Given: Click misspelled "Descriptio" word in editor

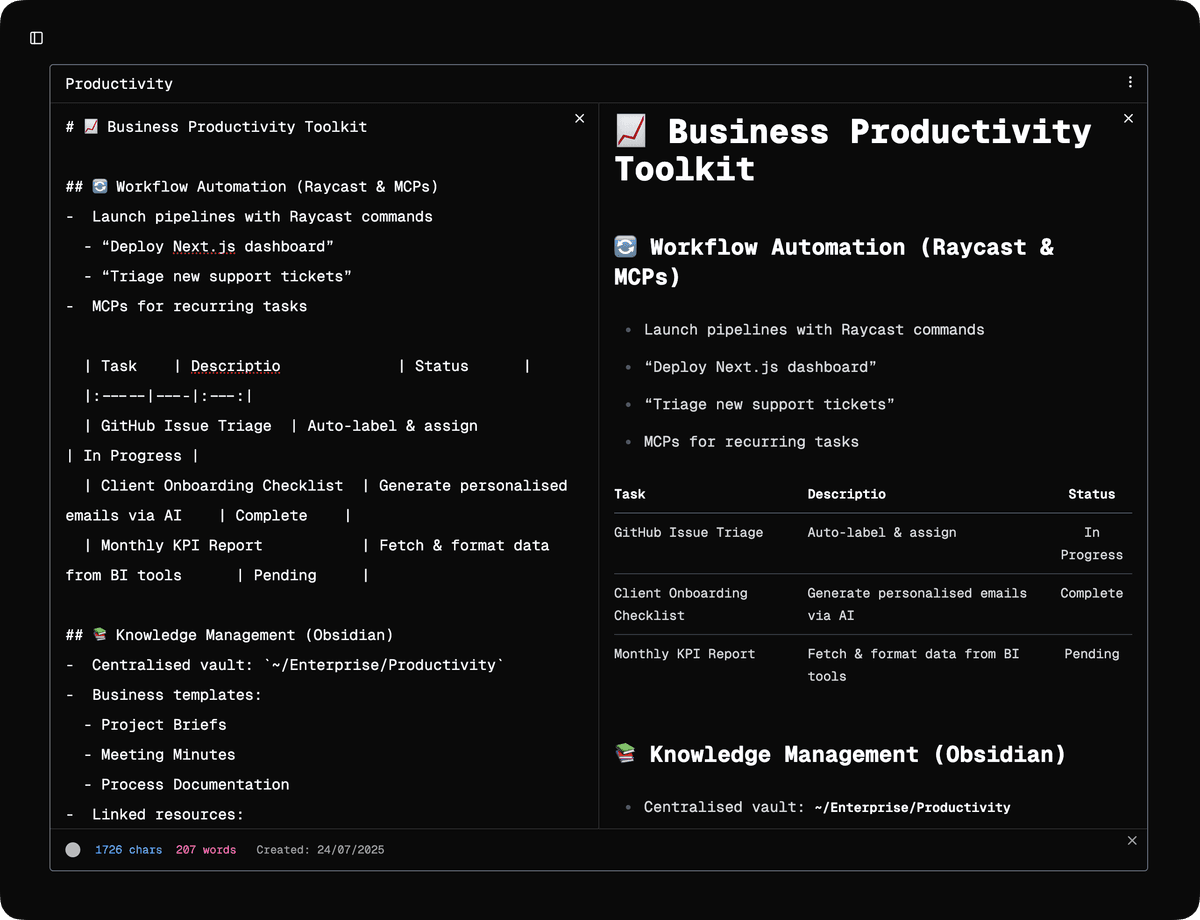Looking at the screenshot, I should click(x=235, y=366).
